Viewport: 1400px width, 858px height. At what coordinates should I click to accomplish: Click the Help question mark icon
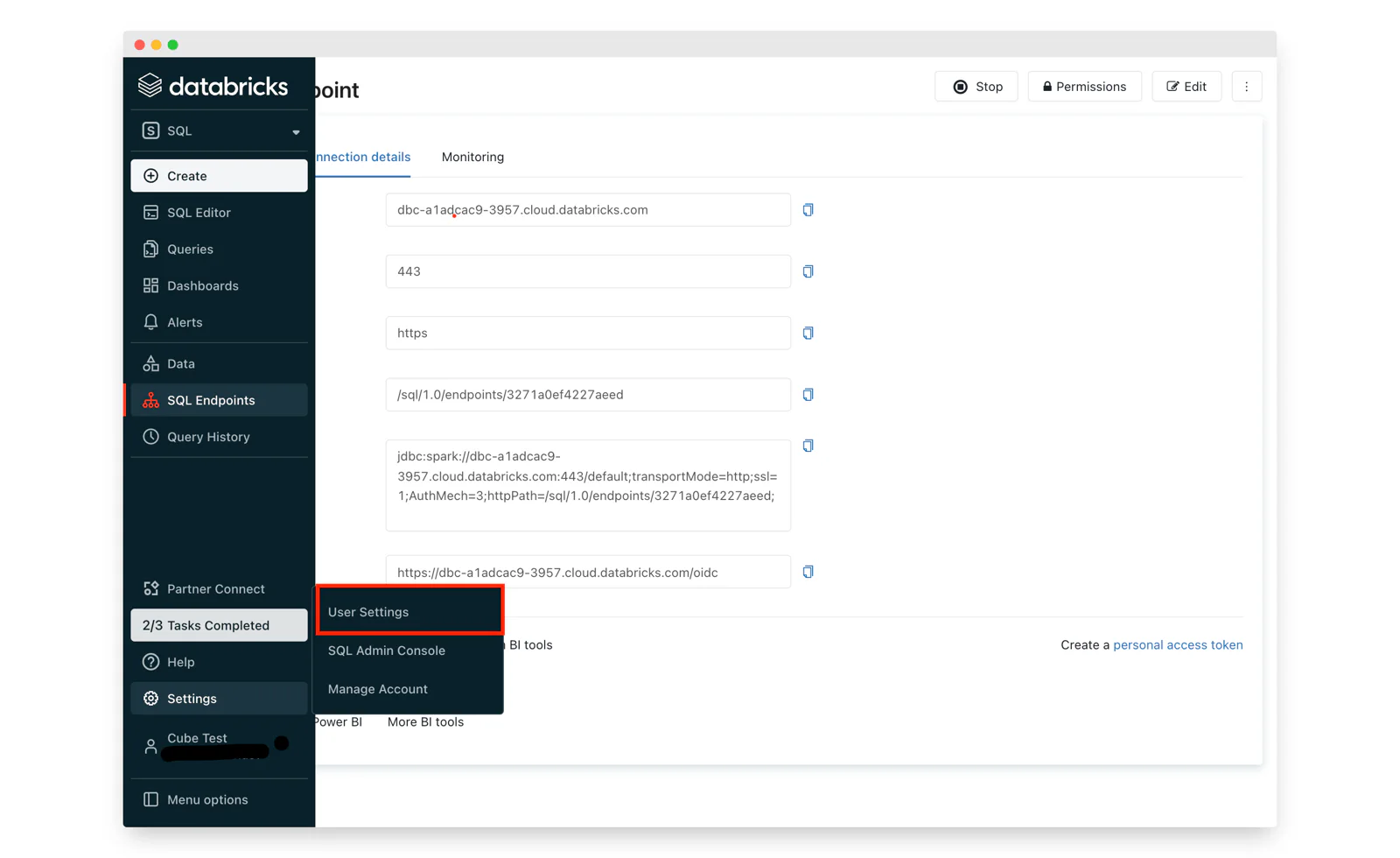click(x=150, y=662)
